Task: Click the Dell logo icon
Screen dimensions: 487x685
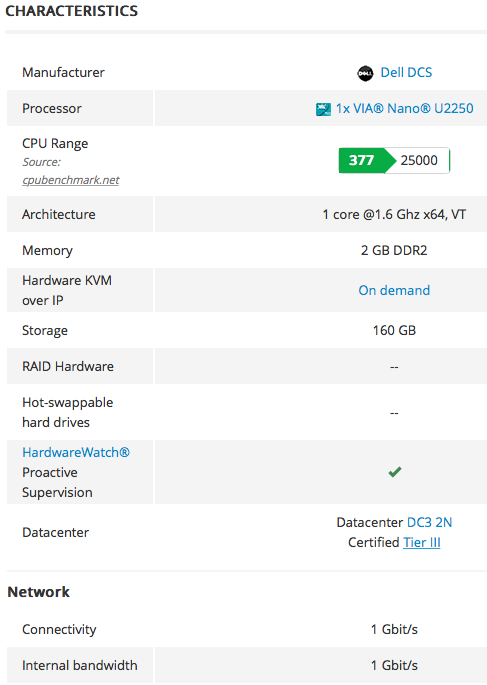Action: [x=365, y=73]
